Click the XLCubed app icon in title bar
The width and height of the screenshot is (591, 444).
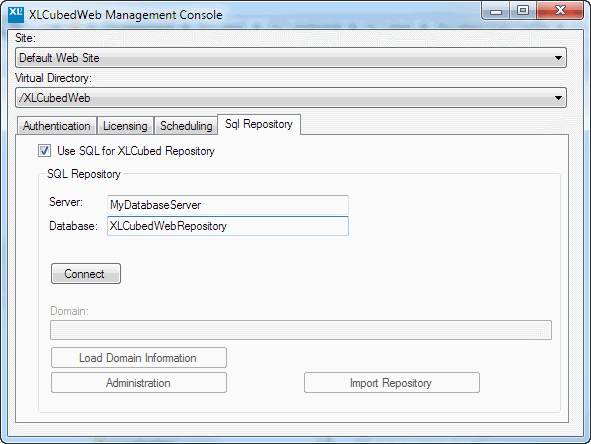[16, 14]
